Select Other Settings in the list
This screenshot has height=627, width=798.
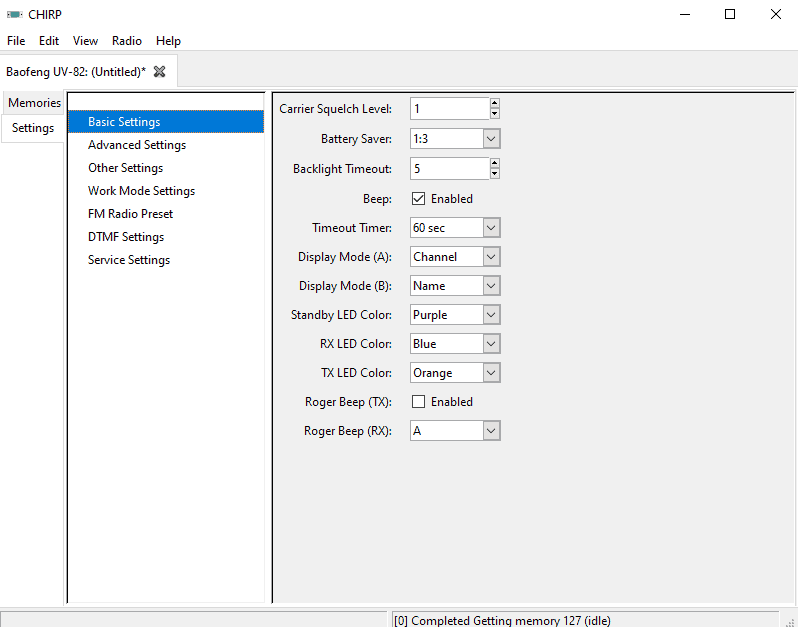pos(166,168)
